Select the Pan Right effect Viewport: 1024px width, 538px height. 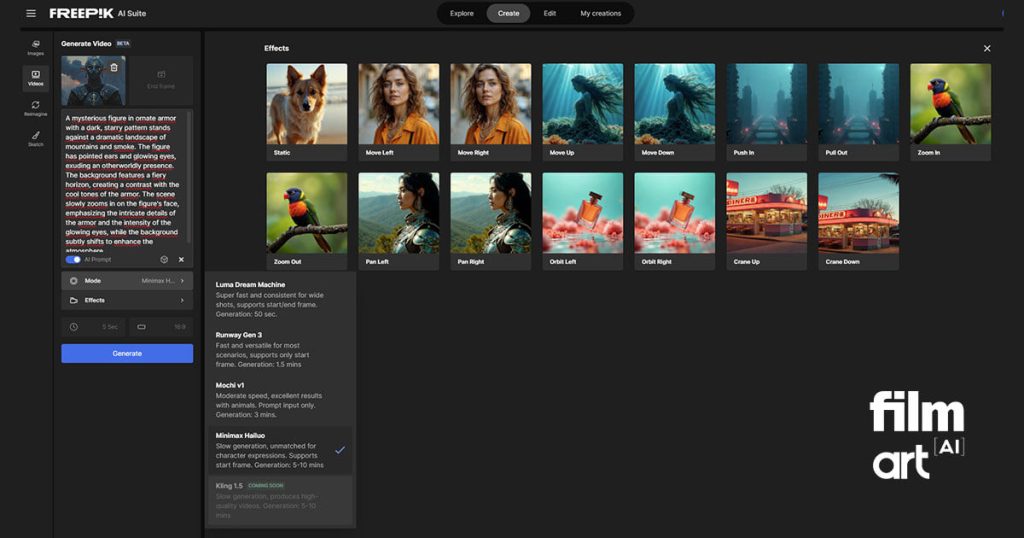tap(490, 221)
